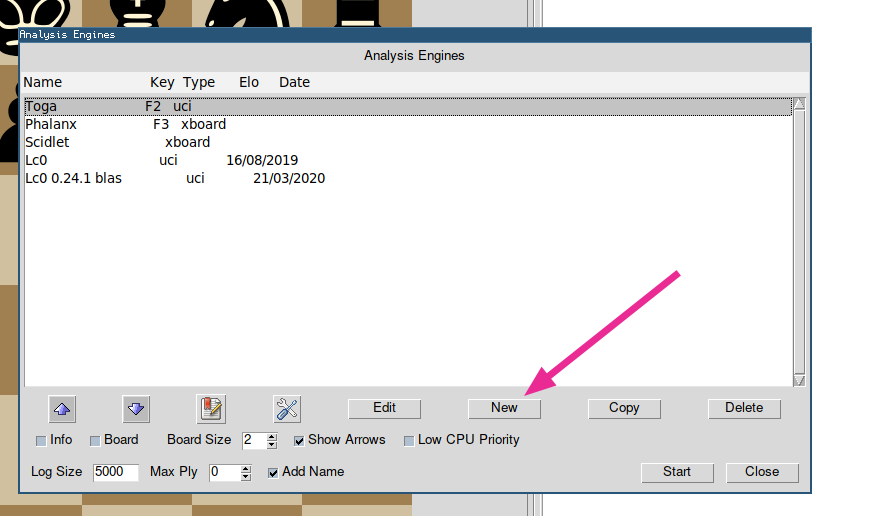This screenshot has height=516, width=870.
Task: Click the Log Size input field
Action: (x=115, y=472)
